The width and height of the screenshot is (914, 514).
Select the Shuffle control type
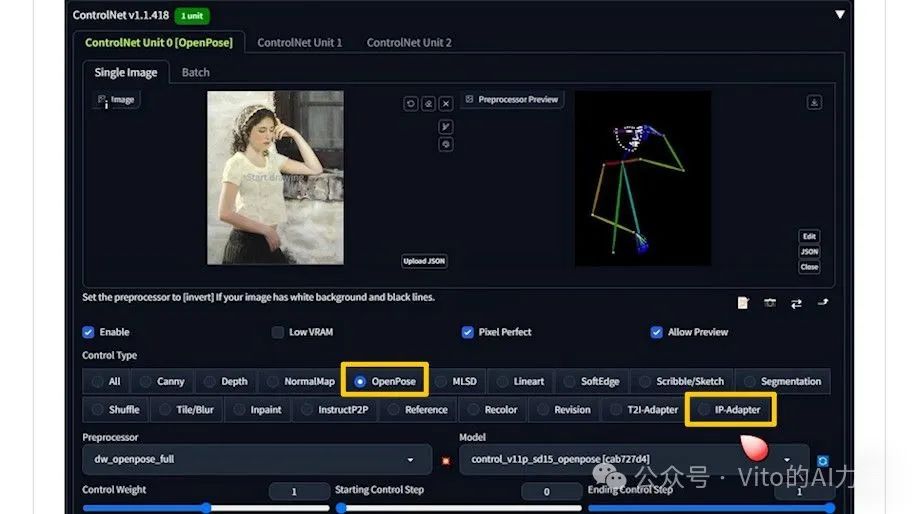click(115, 410)
